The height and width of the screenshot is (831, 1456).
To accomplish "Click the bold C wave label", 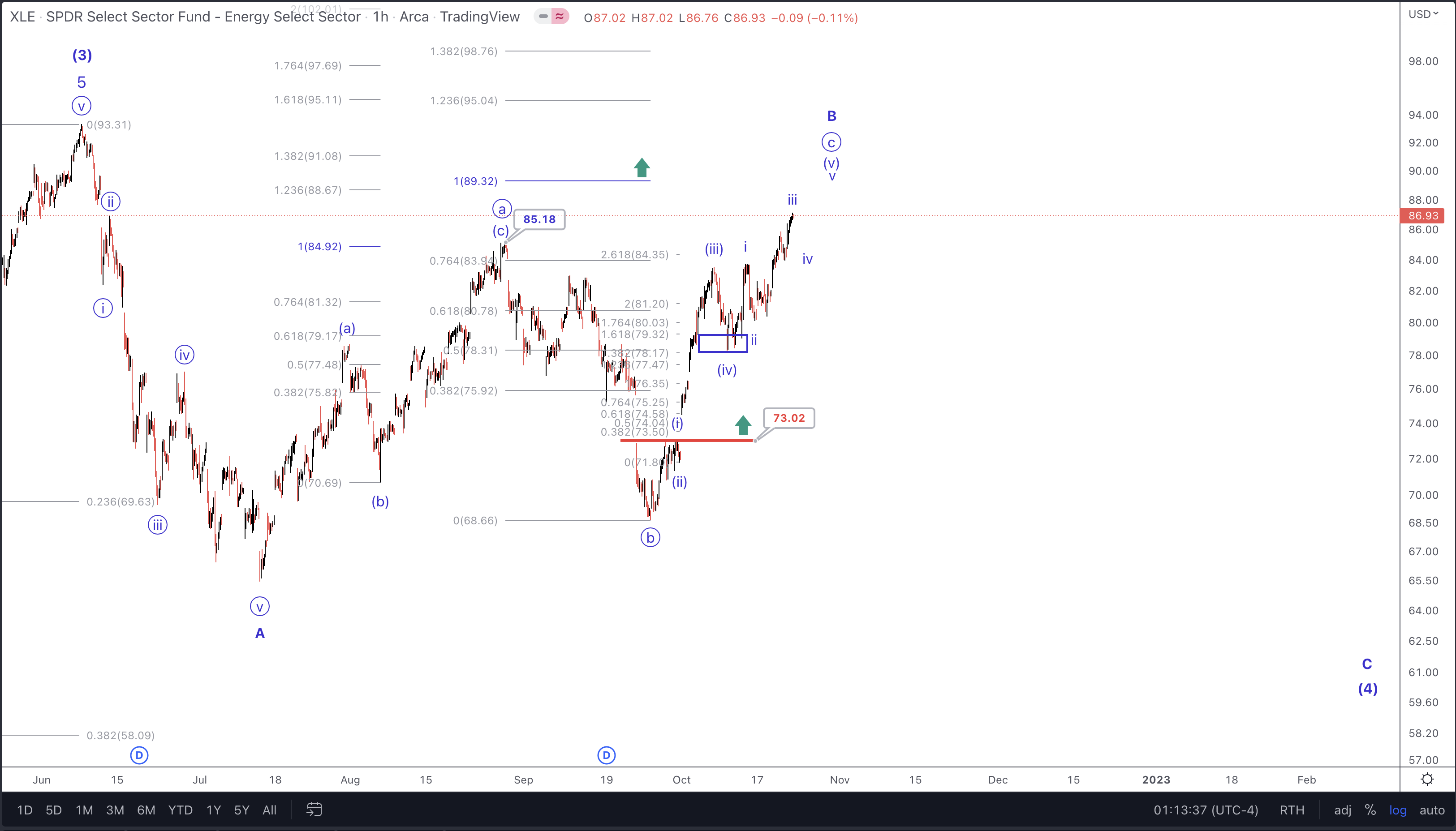I will click(x=1367, y=664).
